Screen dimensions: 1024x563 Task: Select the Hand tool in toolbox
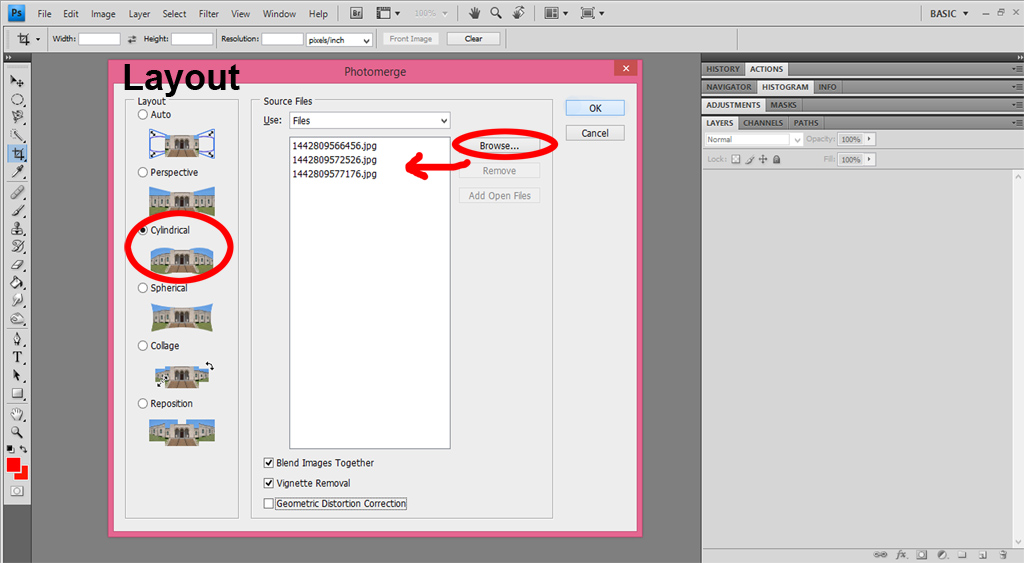[x=17, y=414]
